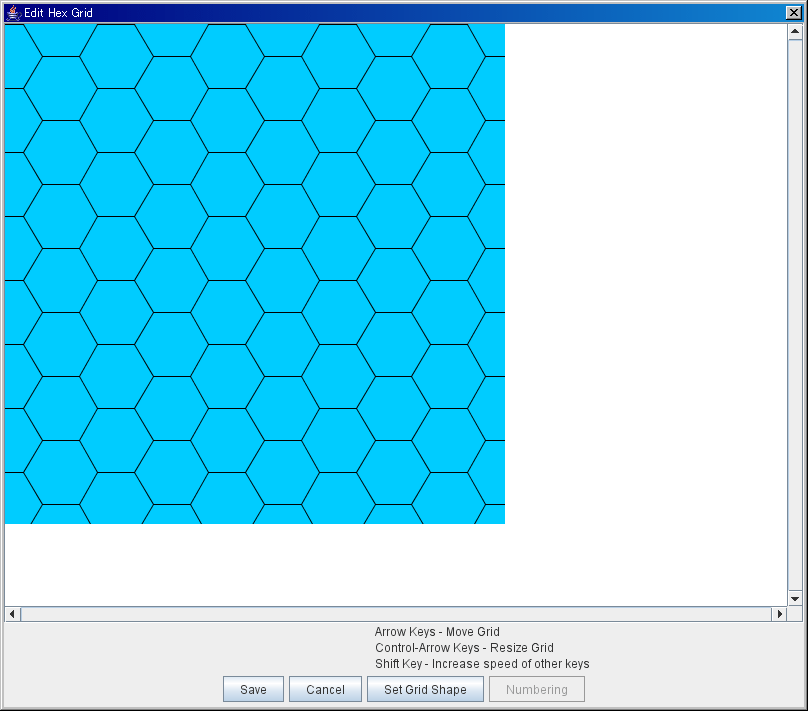Click the Cancel button
The height and width of the screenshot is (711, 808).
(x=325, y=689)
